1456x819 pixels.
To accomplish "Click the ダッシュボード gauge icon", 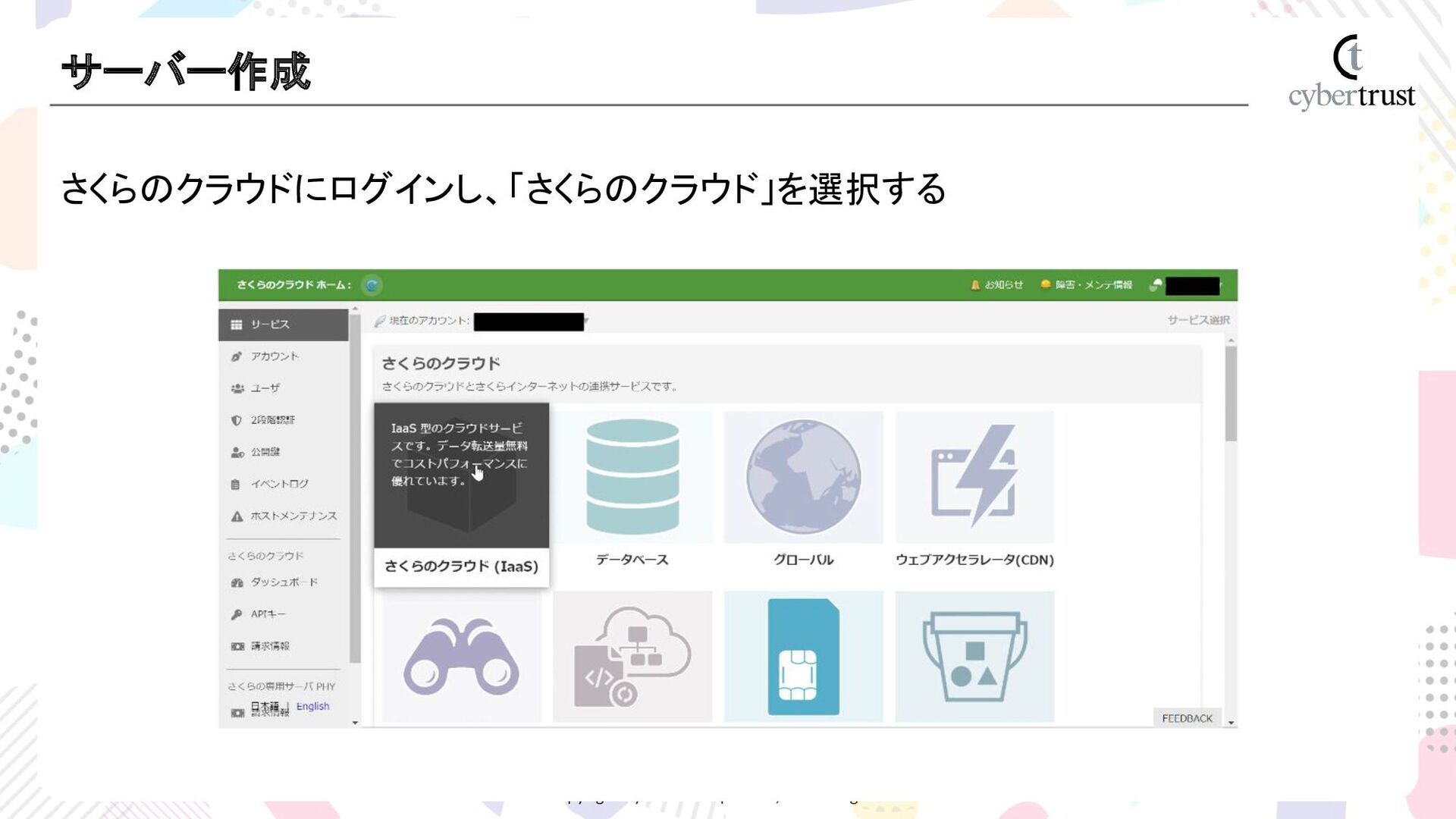I will pos(237,582).
